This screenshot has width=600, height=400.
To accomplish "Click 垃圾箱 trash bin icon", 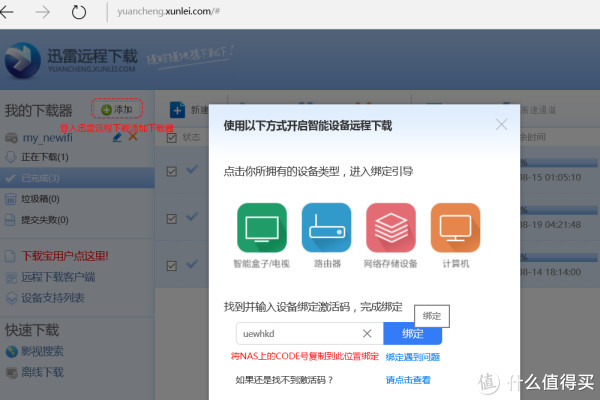I will [x=10, y=199].
